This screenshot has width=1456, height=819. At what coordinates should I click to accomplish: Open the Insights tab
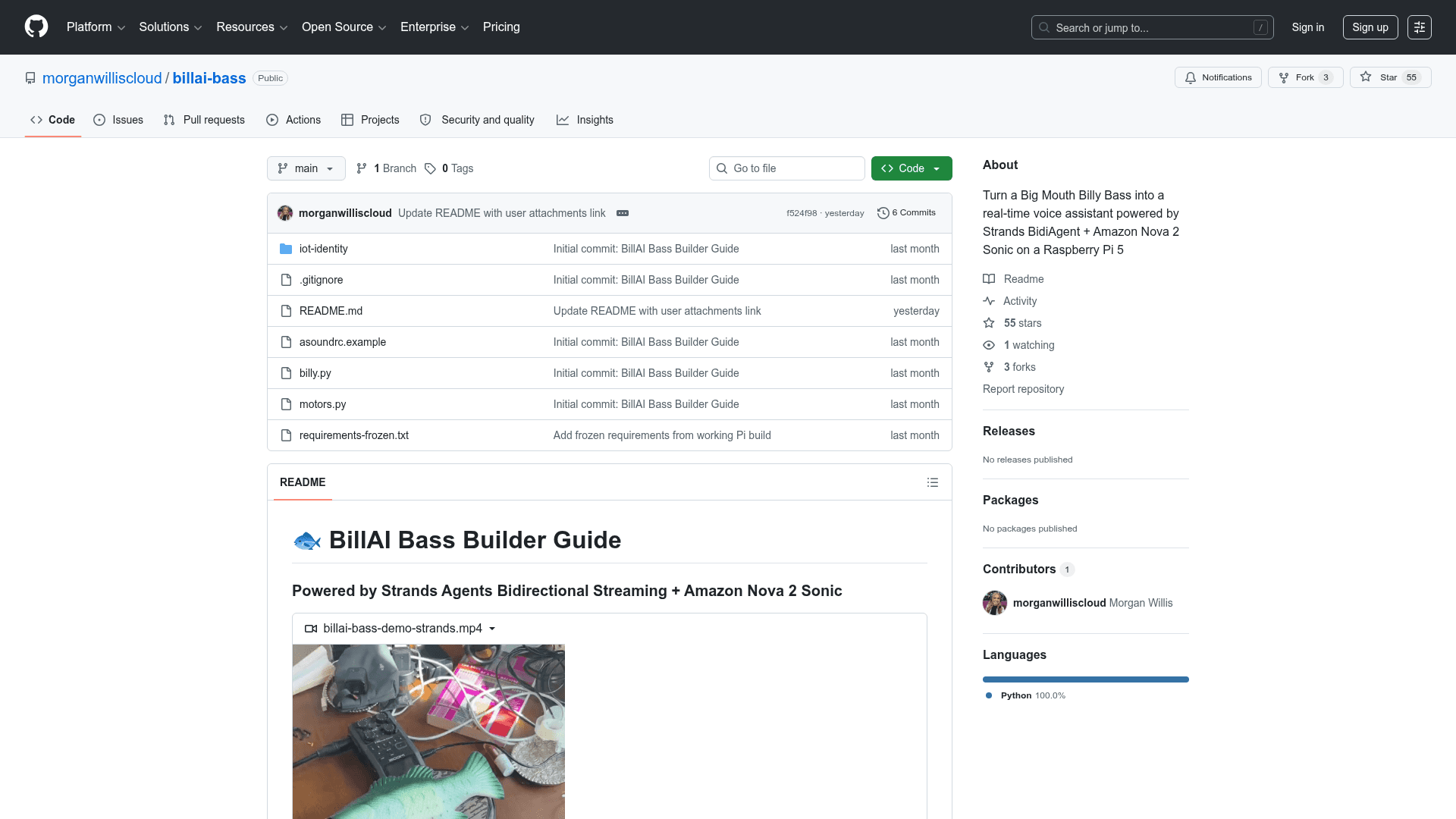585,120
